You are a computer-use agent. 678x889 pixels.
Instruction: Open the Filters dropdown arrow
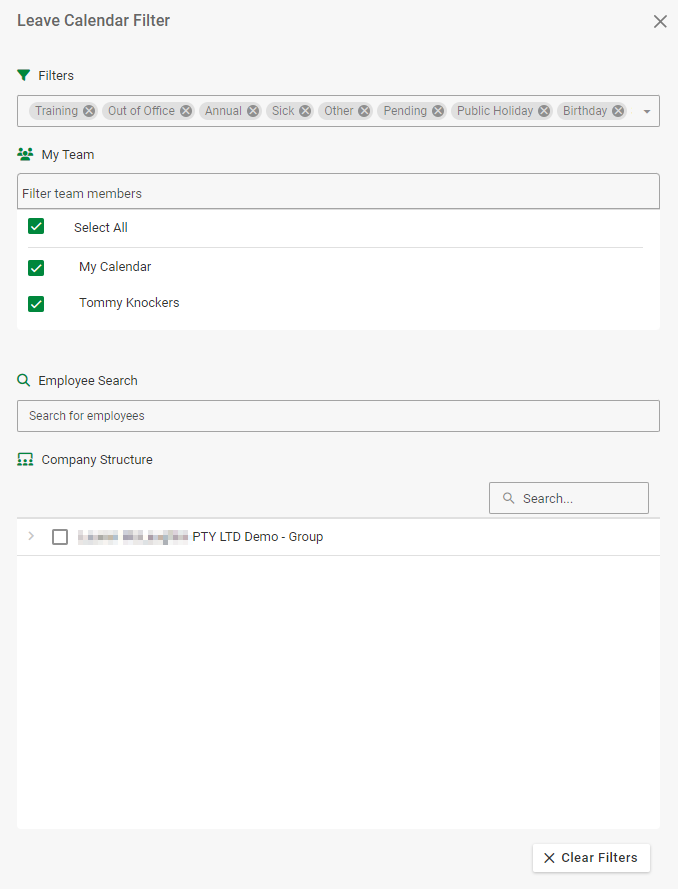click(x=647, y=112)
